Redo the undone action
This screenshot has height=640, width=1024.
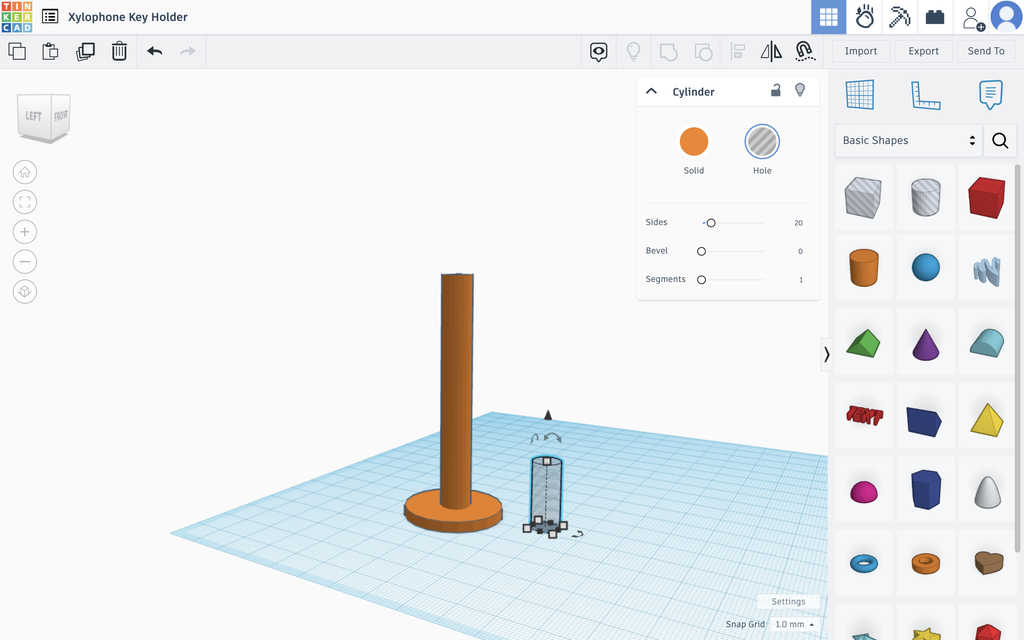point(188,51)
